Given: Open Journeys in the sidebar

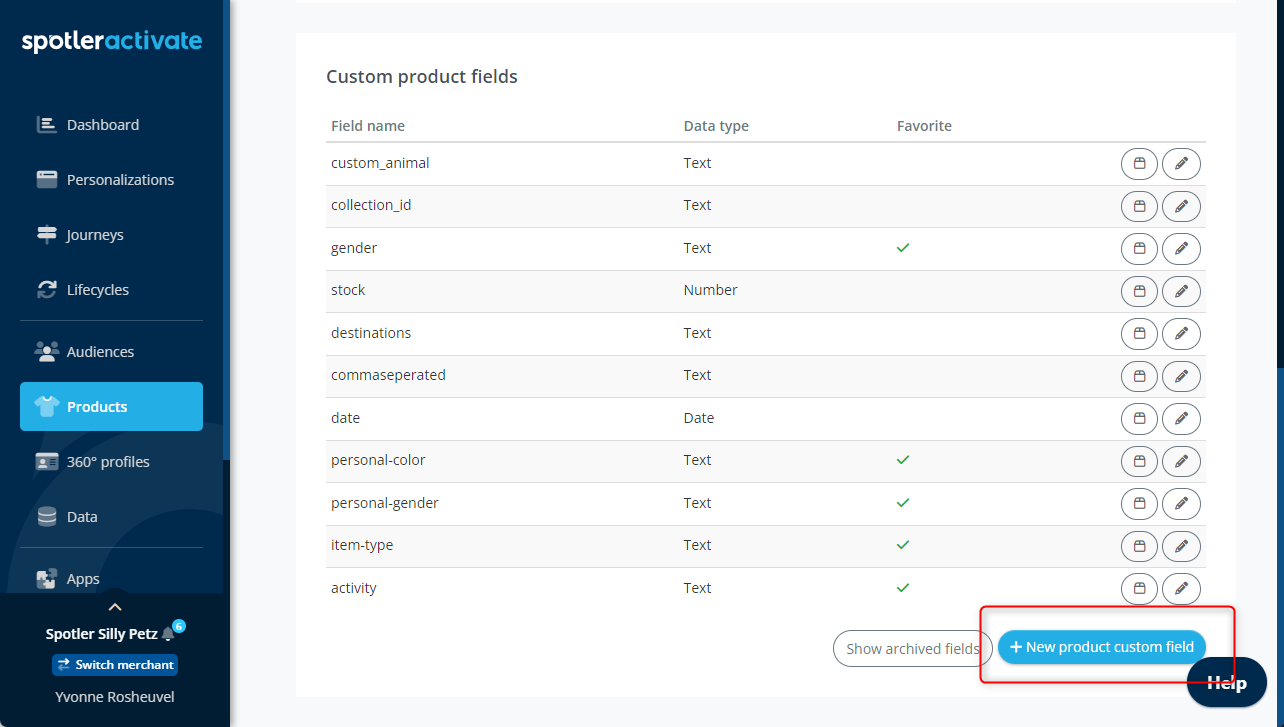Looking at the screenshot, I should click(x=111, y=235).
